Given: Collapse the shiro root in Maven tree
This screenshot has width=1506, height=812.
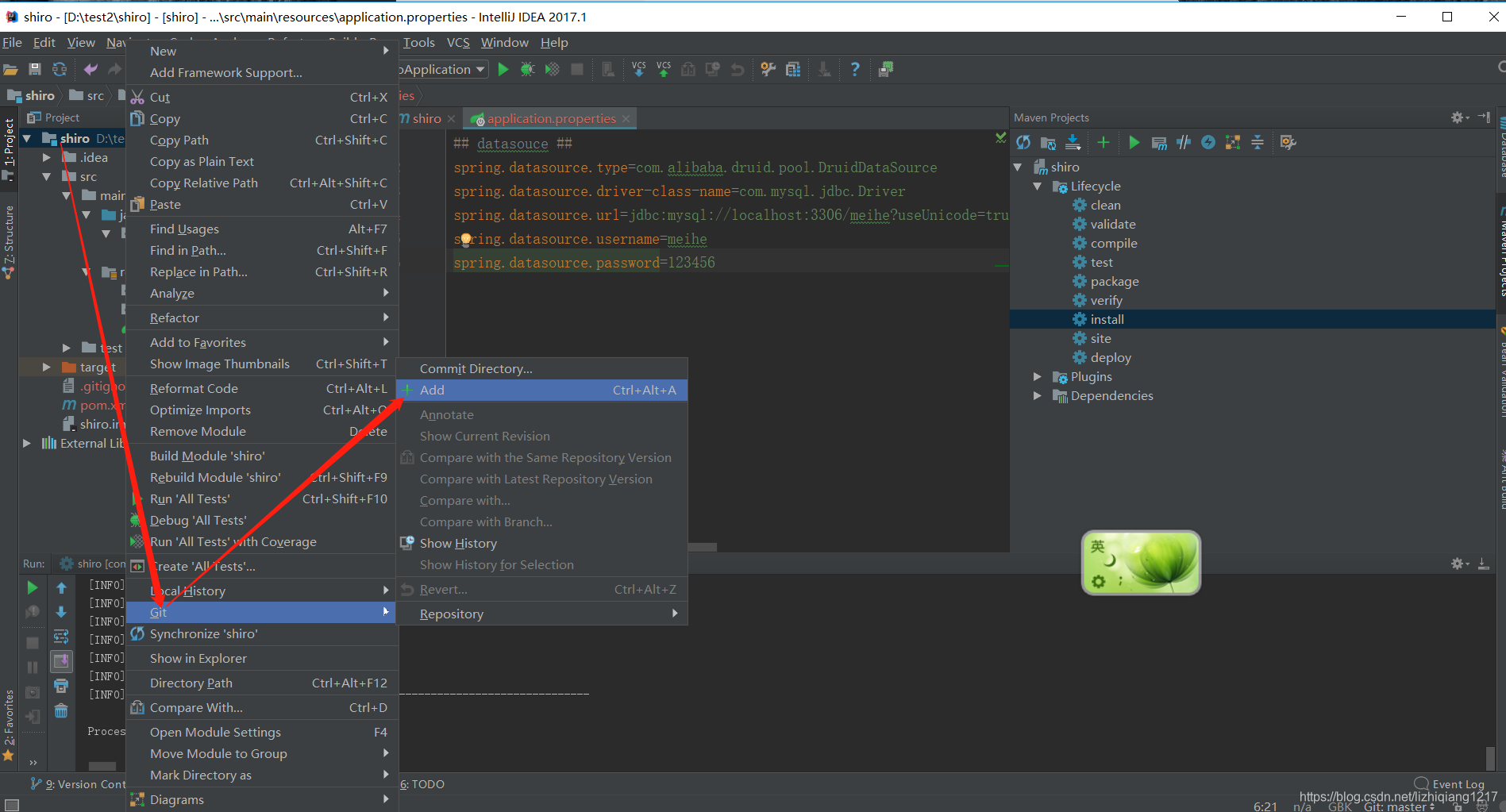Looking at the screenshot, I should click(x=1019, y=167).
